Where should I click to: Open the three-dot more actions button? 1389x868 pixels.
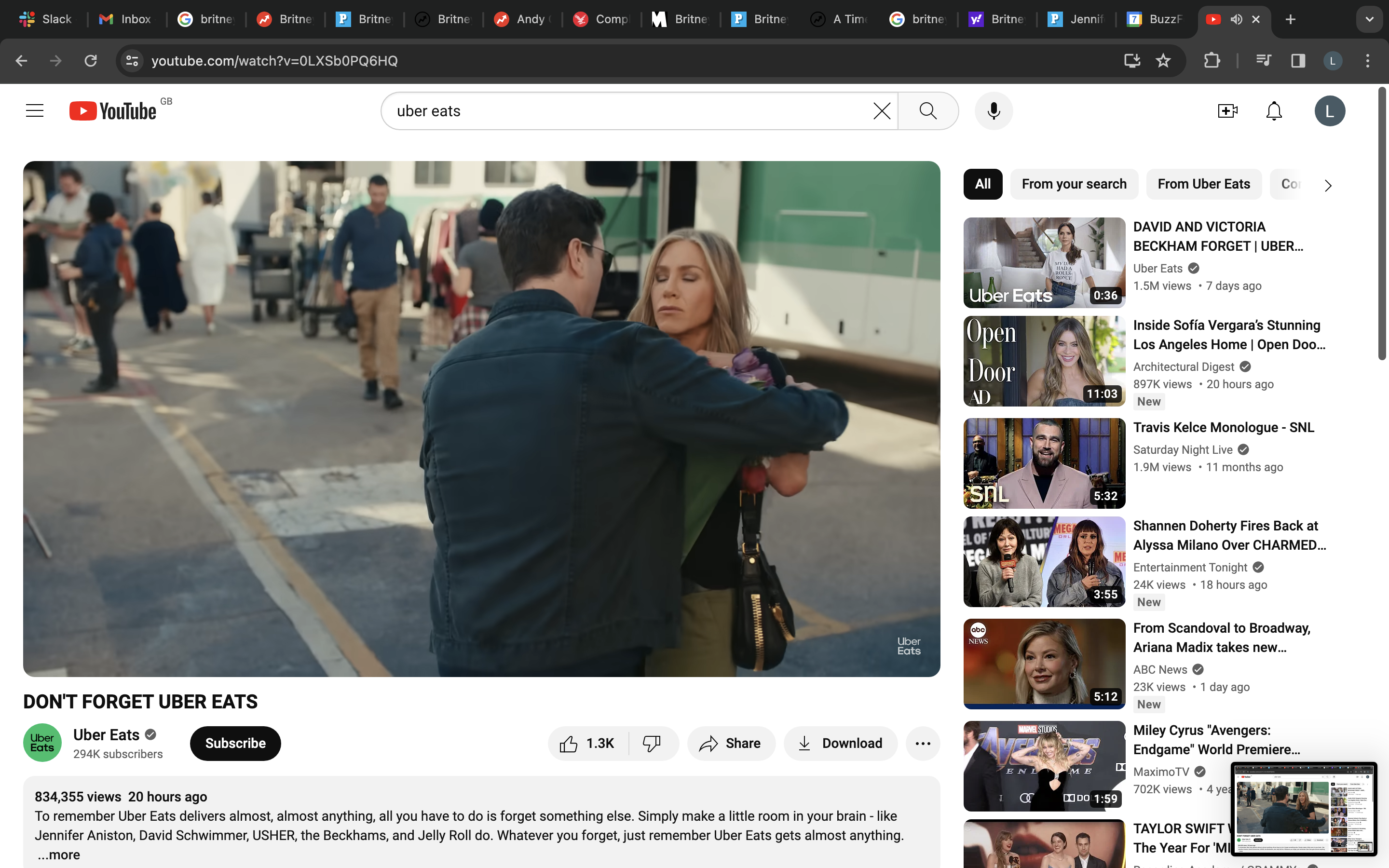(923, 744)
